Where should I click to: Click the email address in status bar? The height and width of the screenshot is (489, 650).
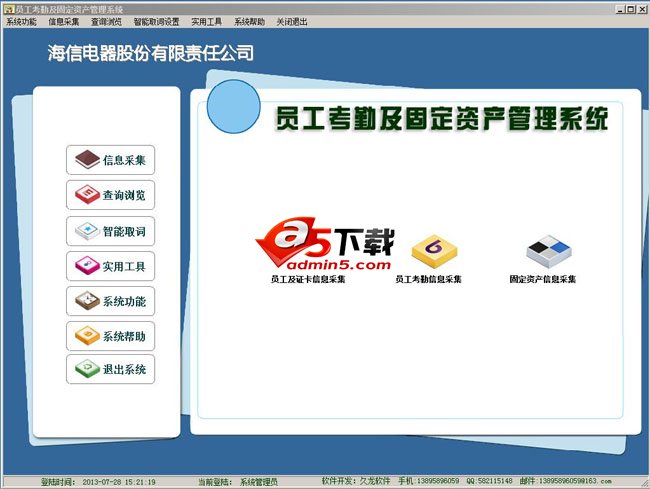(x=575, y=481)
